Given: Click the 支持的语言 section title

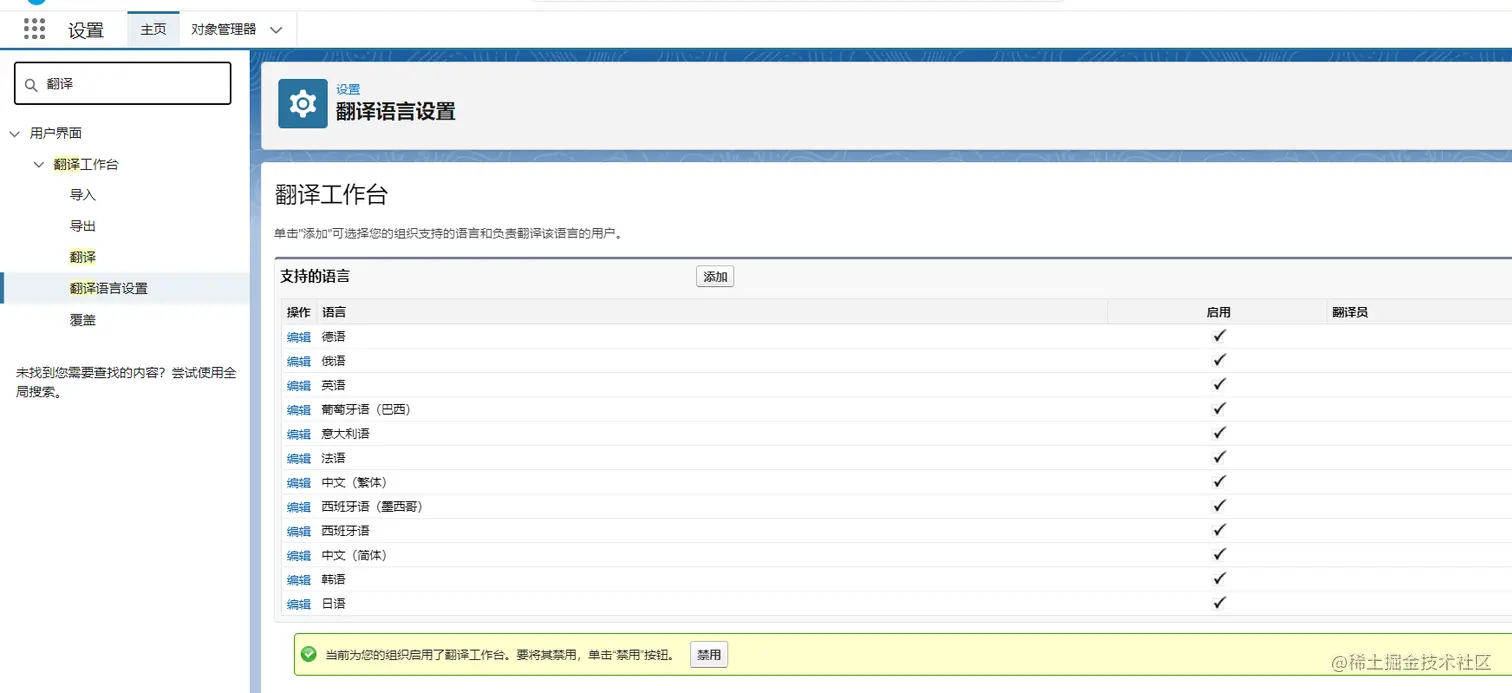Looking at the screenshot, I should click(315, 276).
